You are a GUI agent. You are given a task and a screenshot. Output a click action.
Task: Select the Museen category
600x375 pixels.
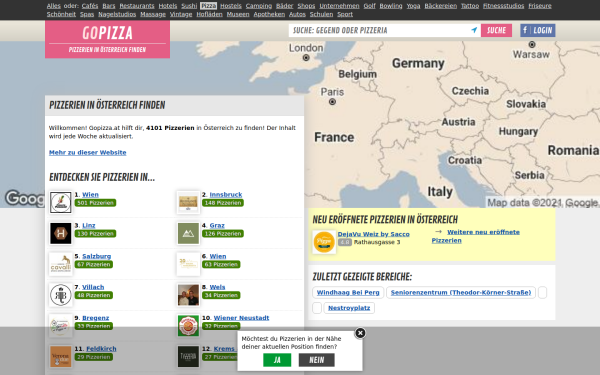pyautogui.click(x=238, y=14)
